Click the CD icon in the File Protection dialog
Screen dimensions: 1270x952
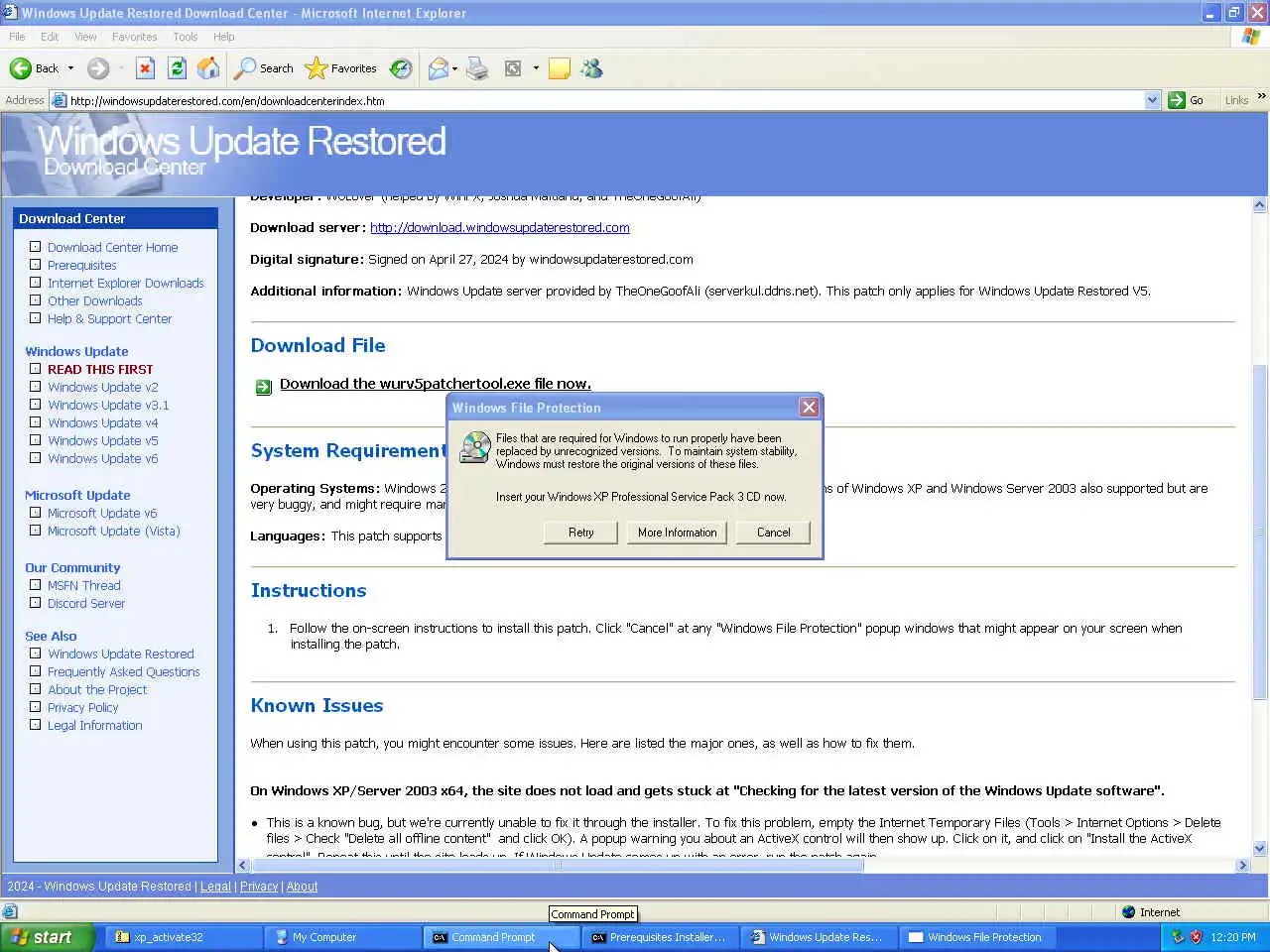point(476,448)
